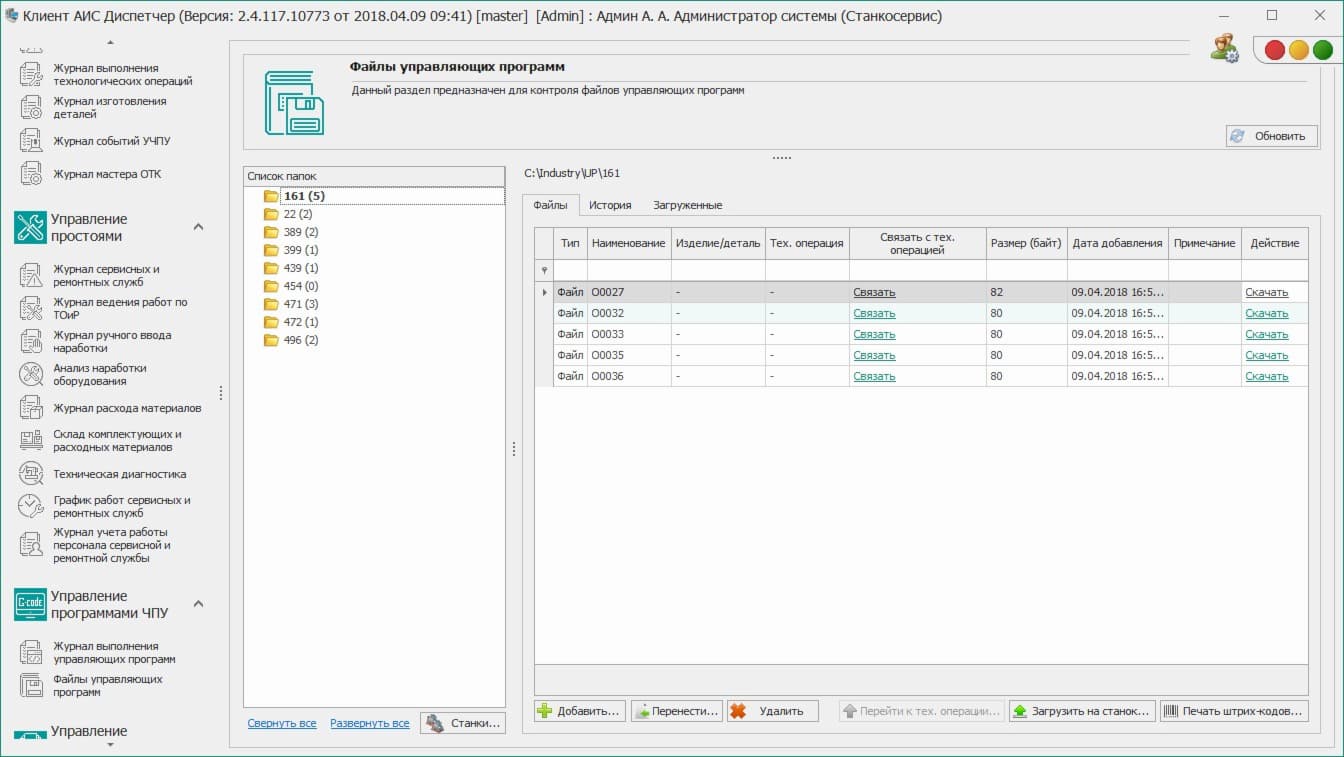Image resolution: width=1344 pixels, height=757 pixels.
Task: Open Анализ наработки оборудования icon
Action: pos(31,374)
